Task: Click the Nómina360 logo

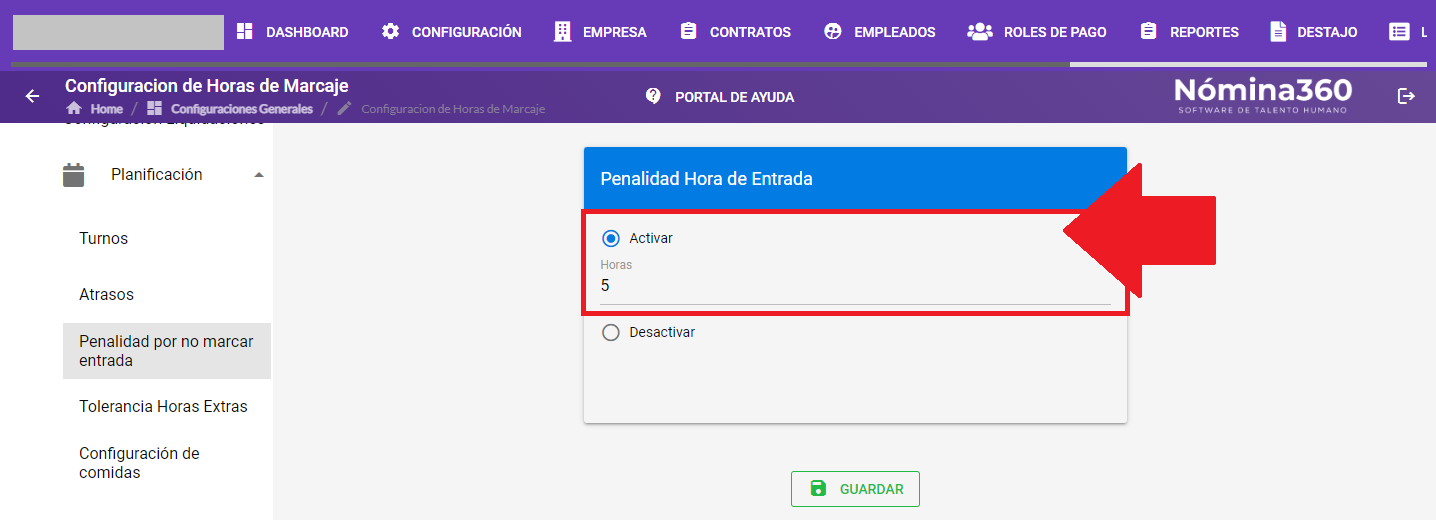Action: click(x=1263, y=95)
